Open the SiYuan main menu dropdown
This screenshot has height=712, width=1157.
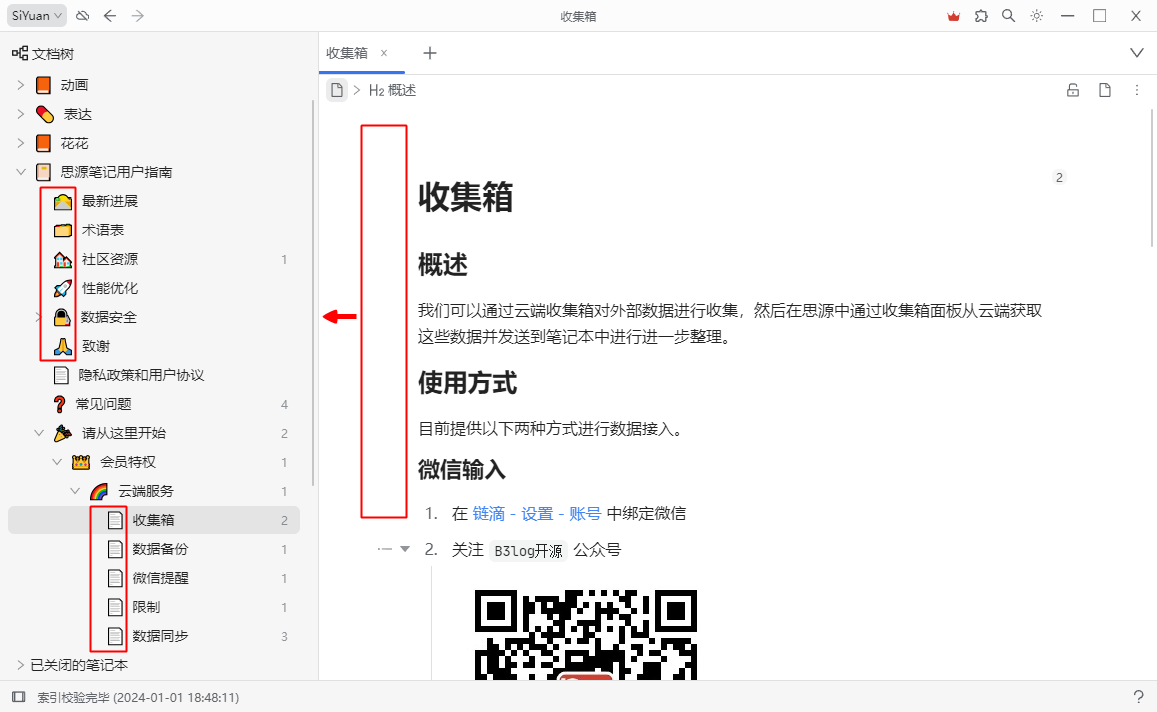pos(38,15)
